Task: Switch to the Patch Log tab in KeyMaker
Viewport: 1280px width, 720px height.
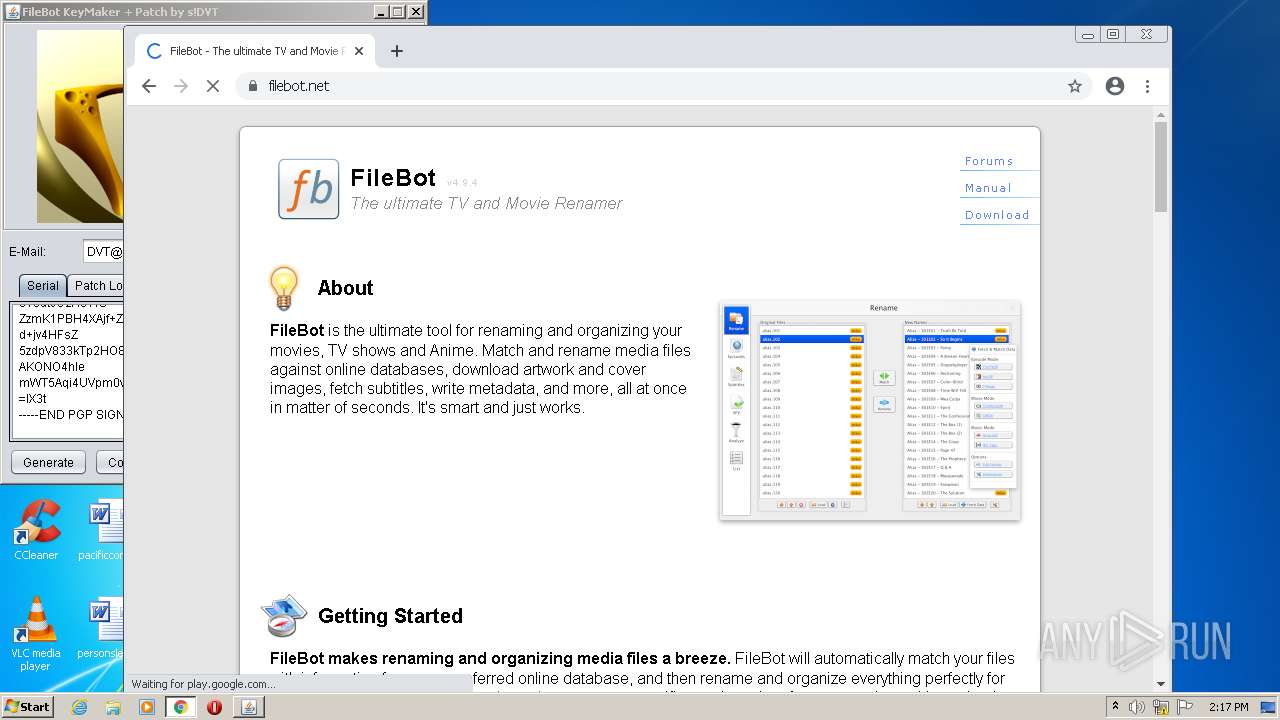Action: [x=97, y=285]
